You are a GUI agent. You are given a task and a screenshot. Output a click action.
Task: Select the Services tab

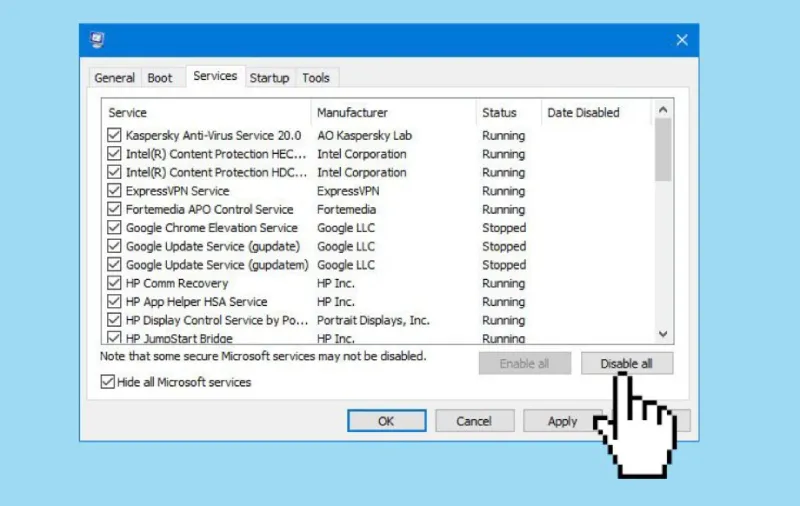(215, 76)
